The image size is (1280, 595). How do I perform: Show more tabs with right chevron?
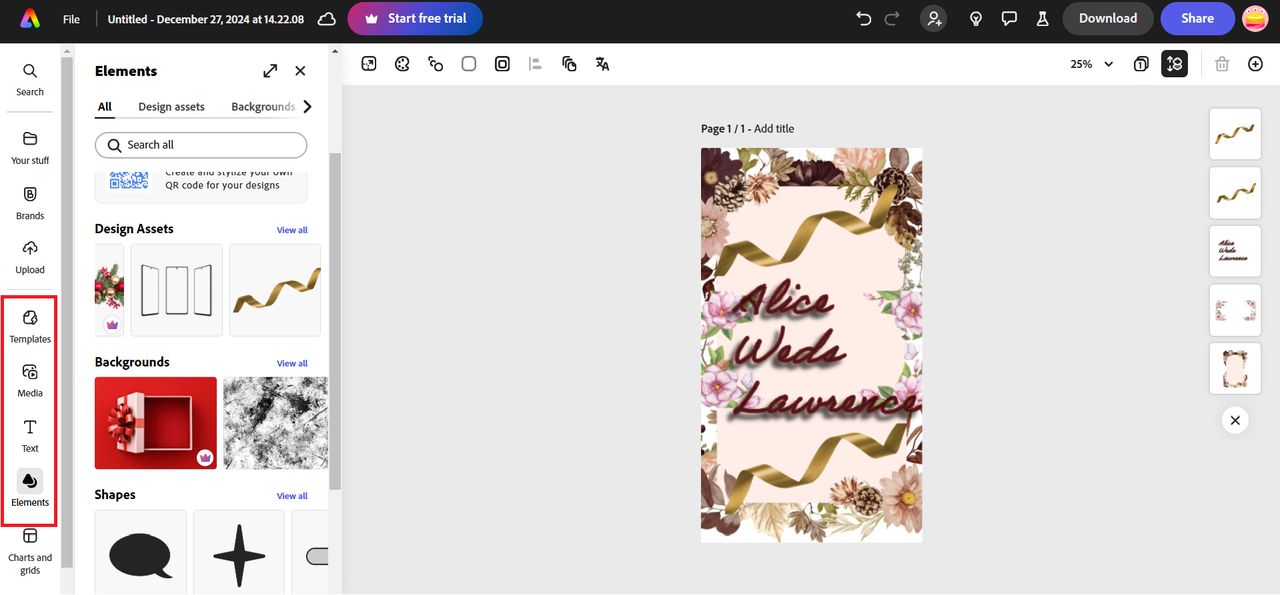coord(307,107)
